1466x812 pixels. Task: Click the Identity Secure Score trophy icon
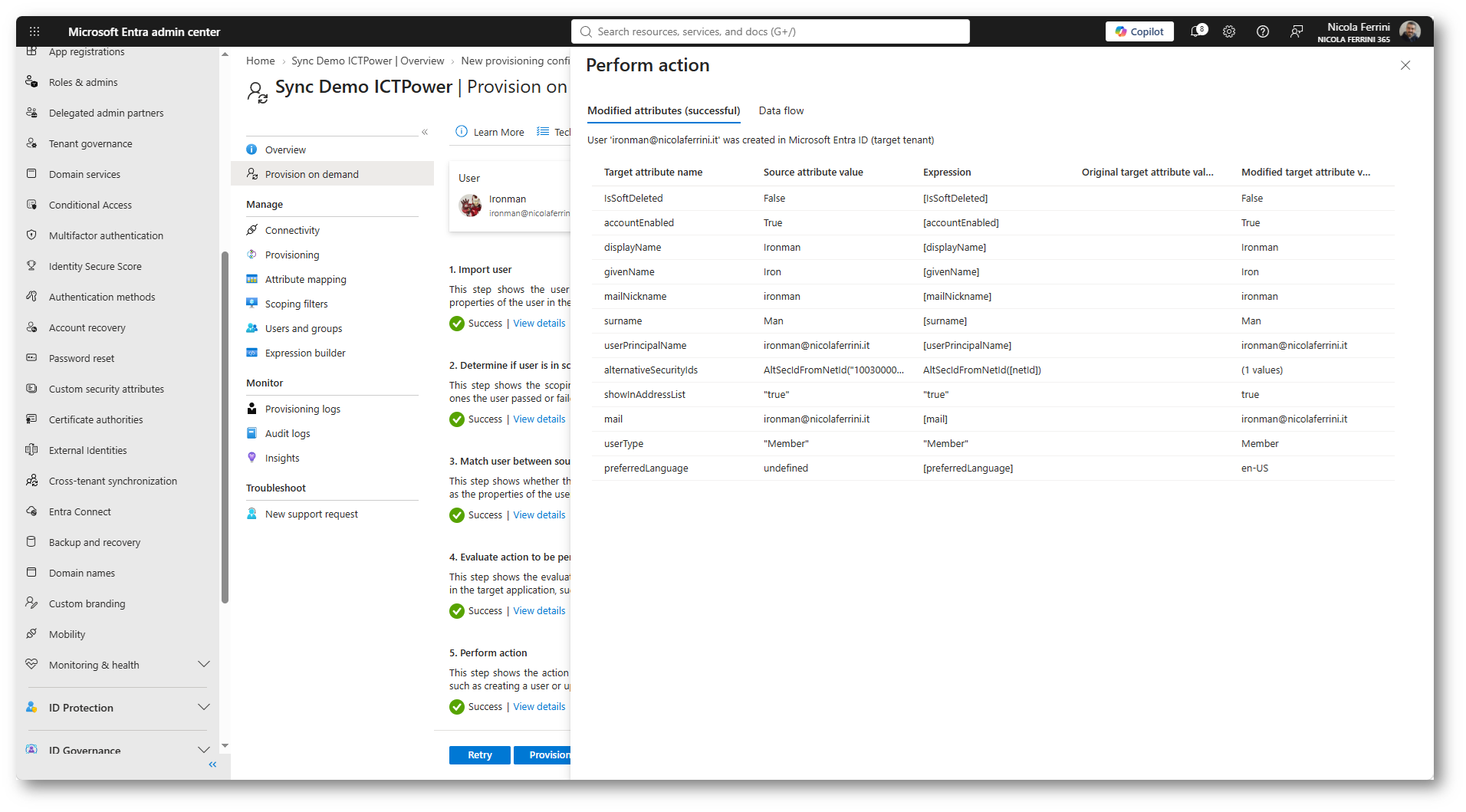click(x=31, y=266)
